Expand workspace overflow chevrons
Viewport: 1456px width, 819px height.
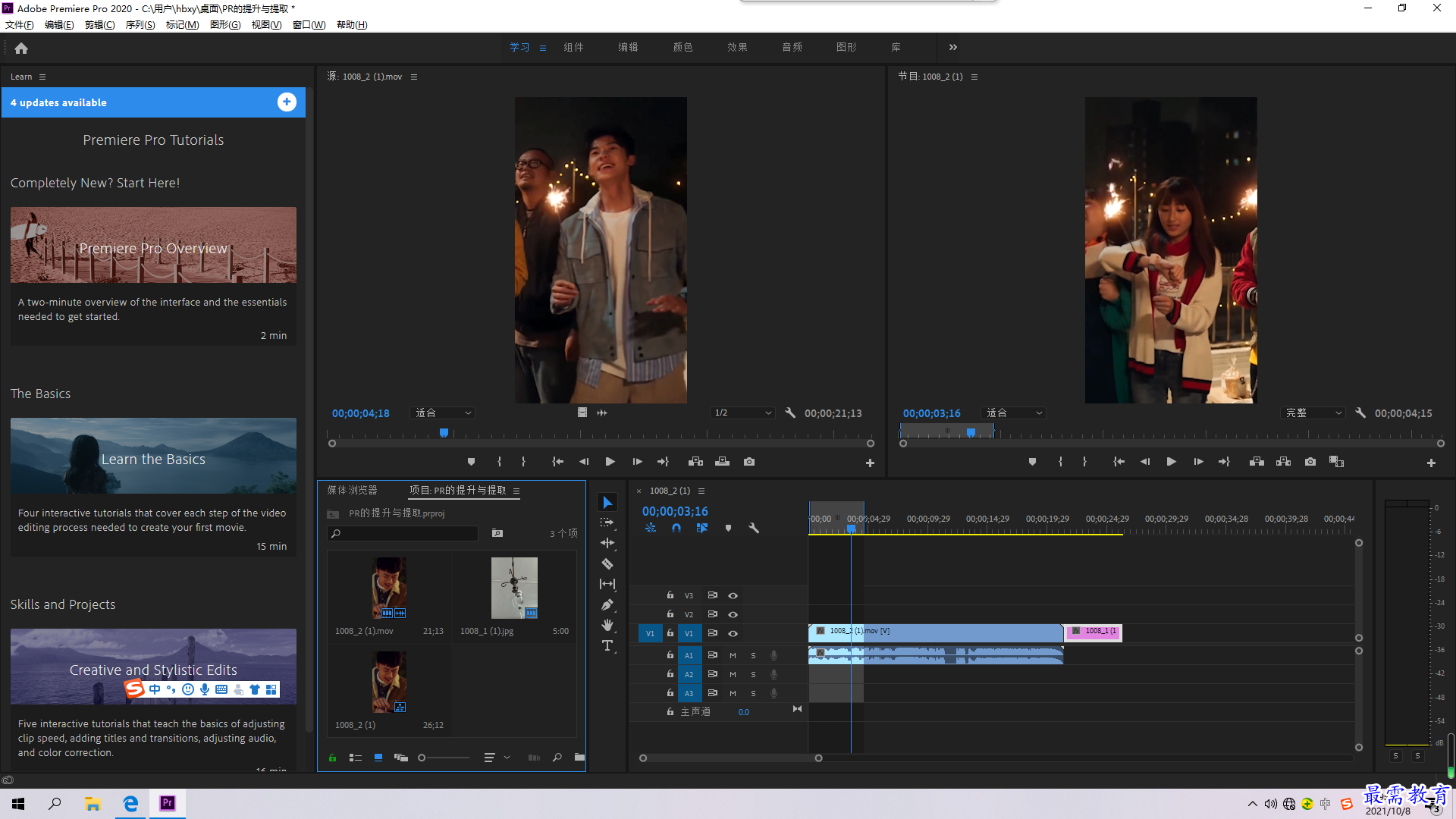pyautogui.click(x=953, y=47)
